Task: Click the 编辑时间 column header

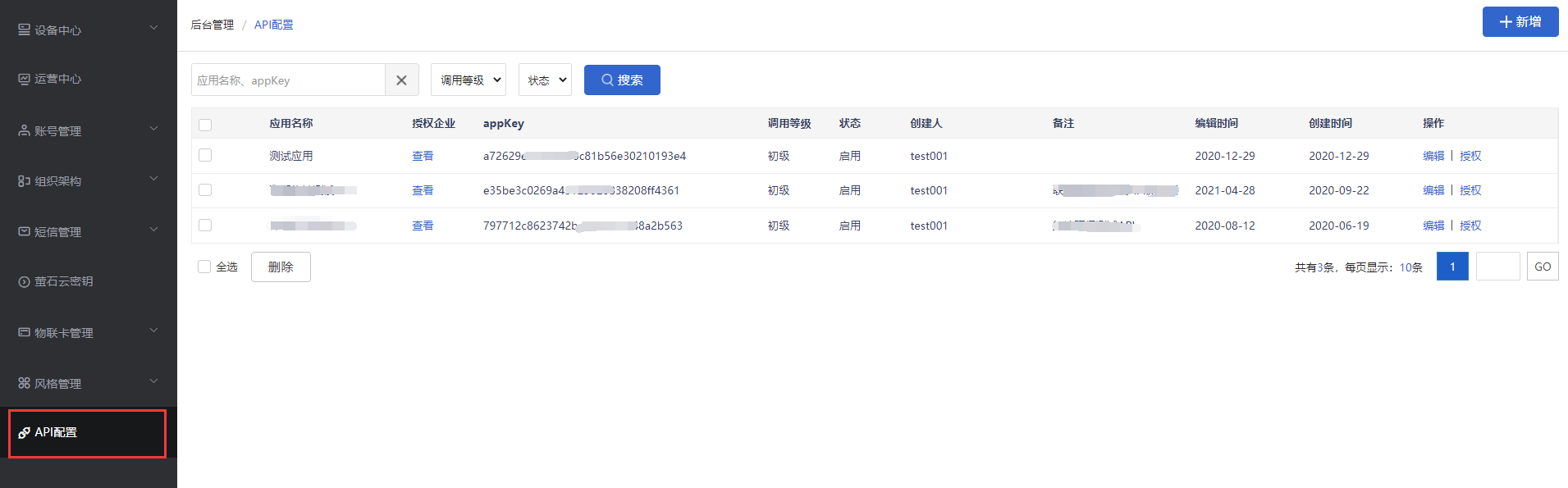Action: pyautogui.click(x=1217, y=123)
